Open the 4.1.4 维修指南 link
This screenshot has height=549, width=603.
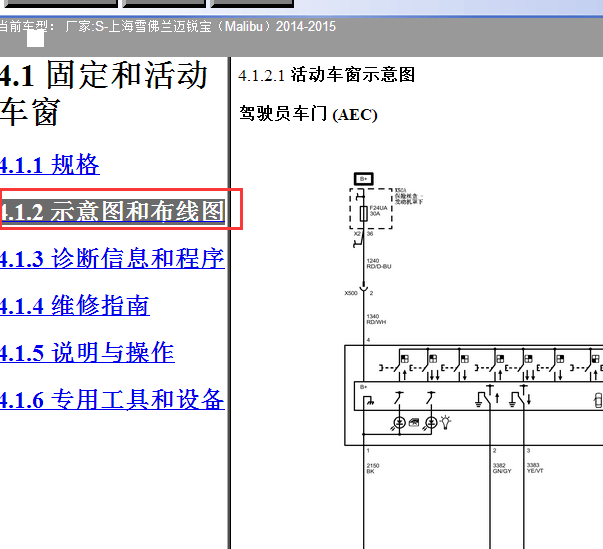tap(75, 305)
